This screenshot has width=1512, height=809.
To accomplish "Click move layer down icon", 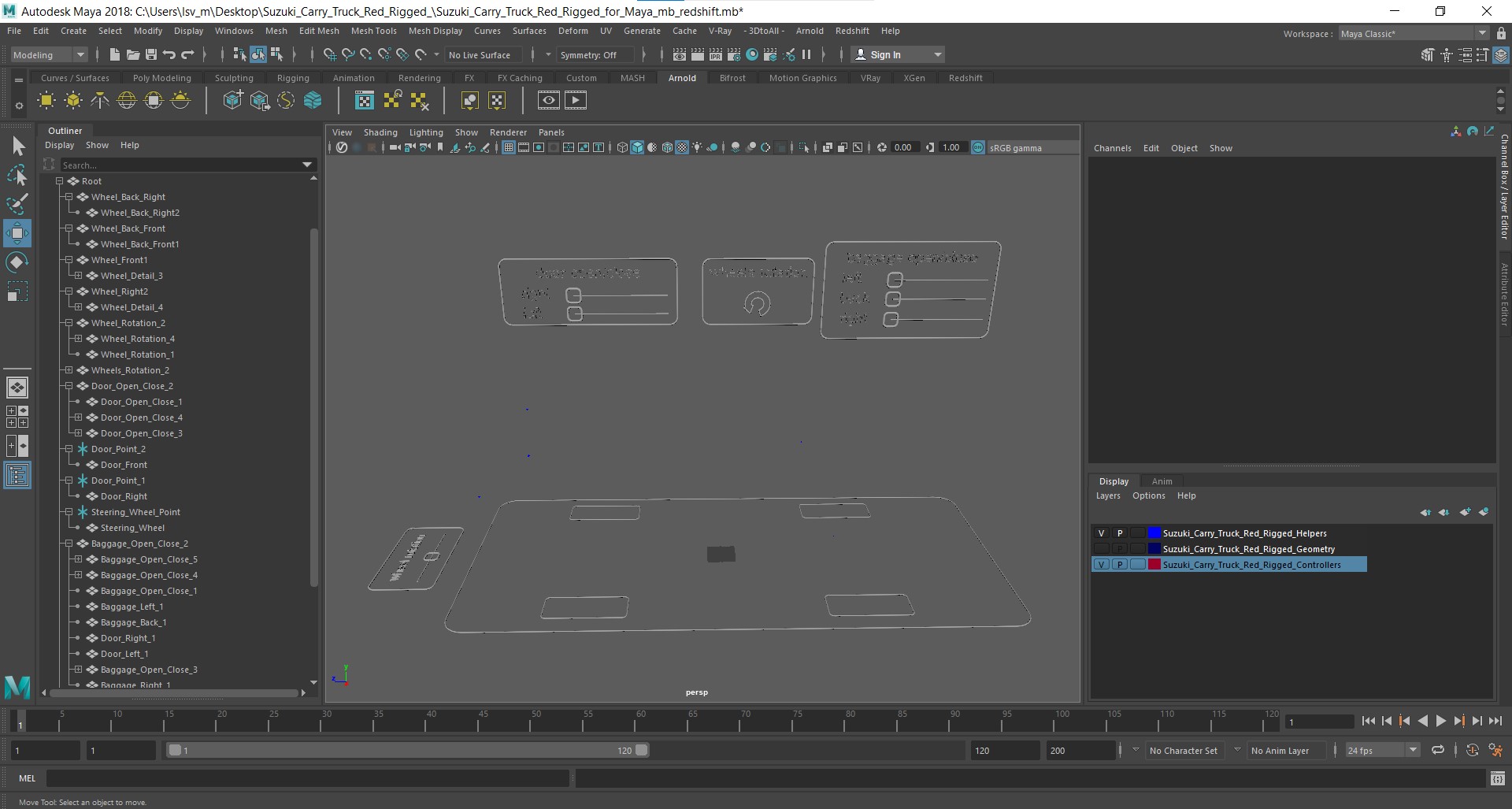I will pyautogui.click(x=1443, y=512).
